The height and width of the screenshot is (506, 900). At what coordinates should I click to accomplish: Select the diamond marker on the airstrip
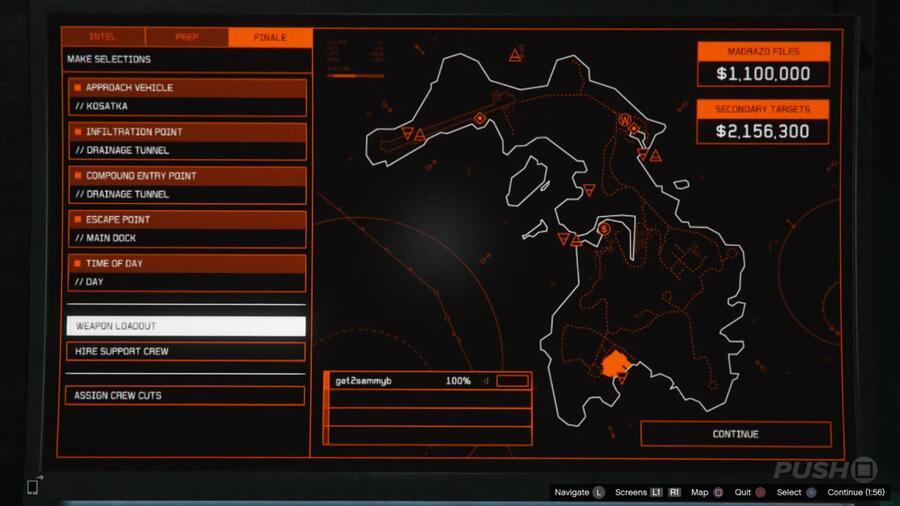point(480,119)
